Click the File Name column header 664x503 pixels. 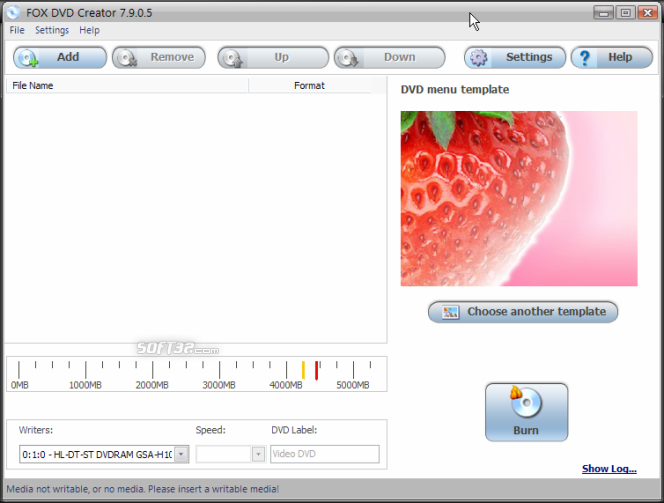127,86
